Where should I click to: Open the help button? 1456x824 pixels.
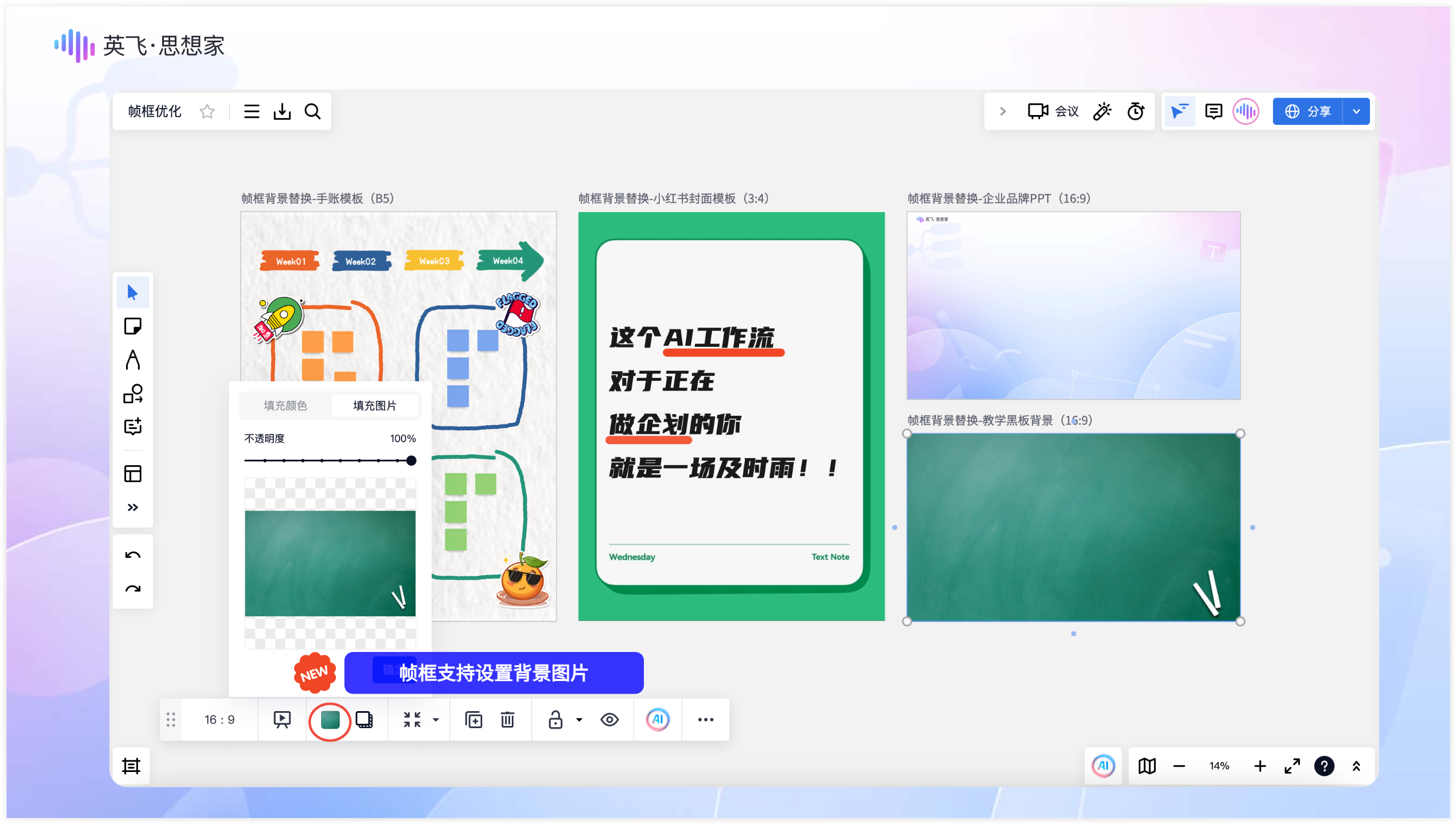(1323, 766)
